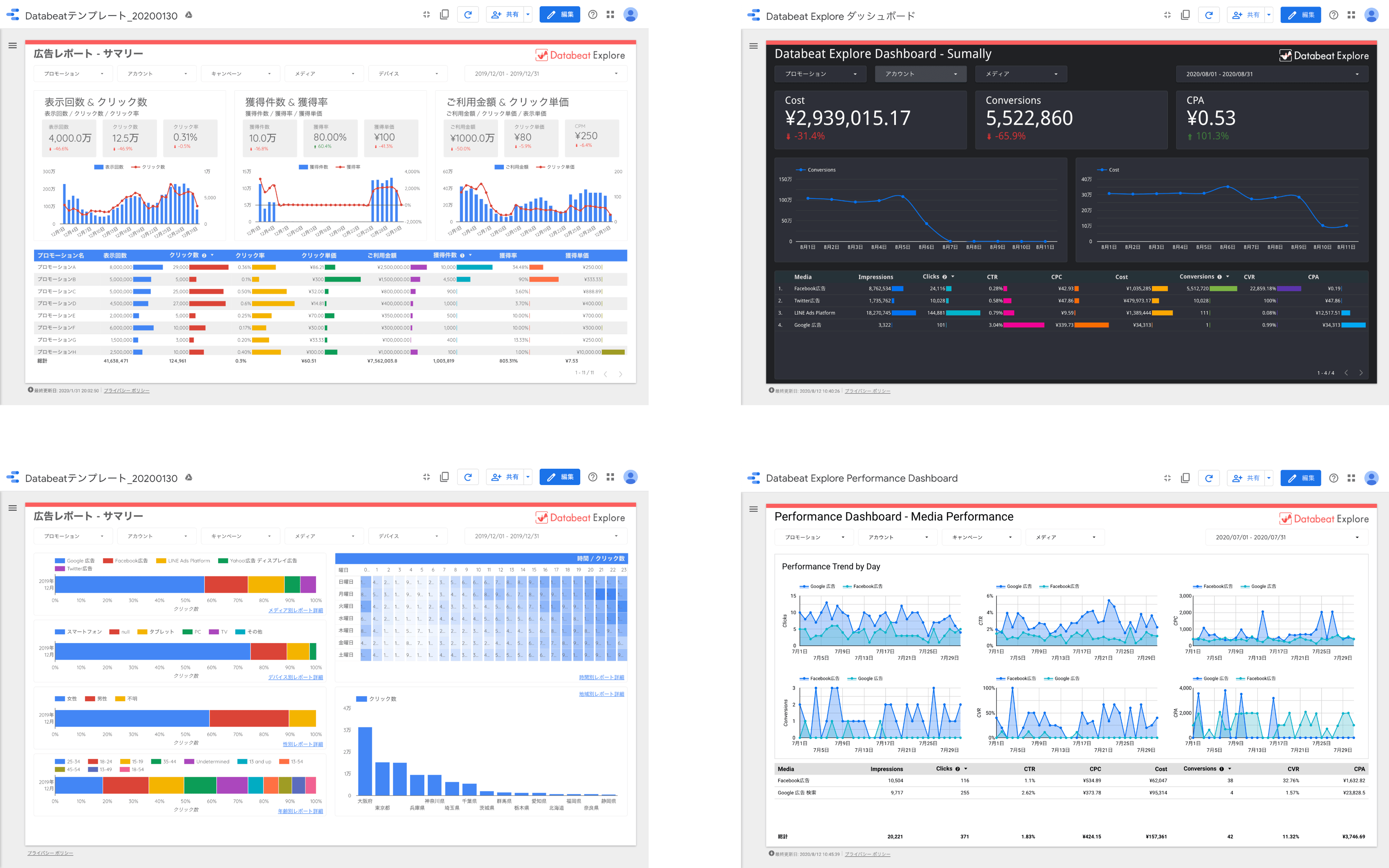The height and width of the screenshot is (868, 1389).
Task: Open the キャンペーン filter in the Performance Dashboard
Action: 981,537
